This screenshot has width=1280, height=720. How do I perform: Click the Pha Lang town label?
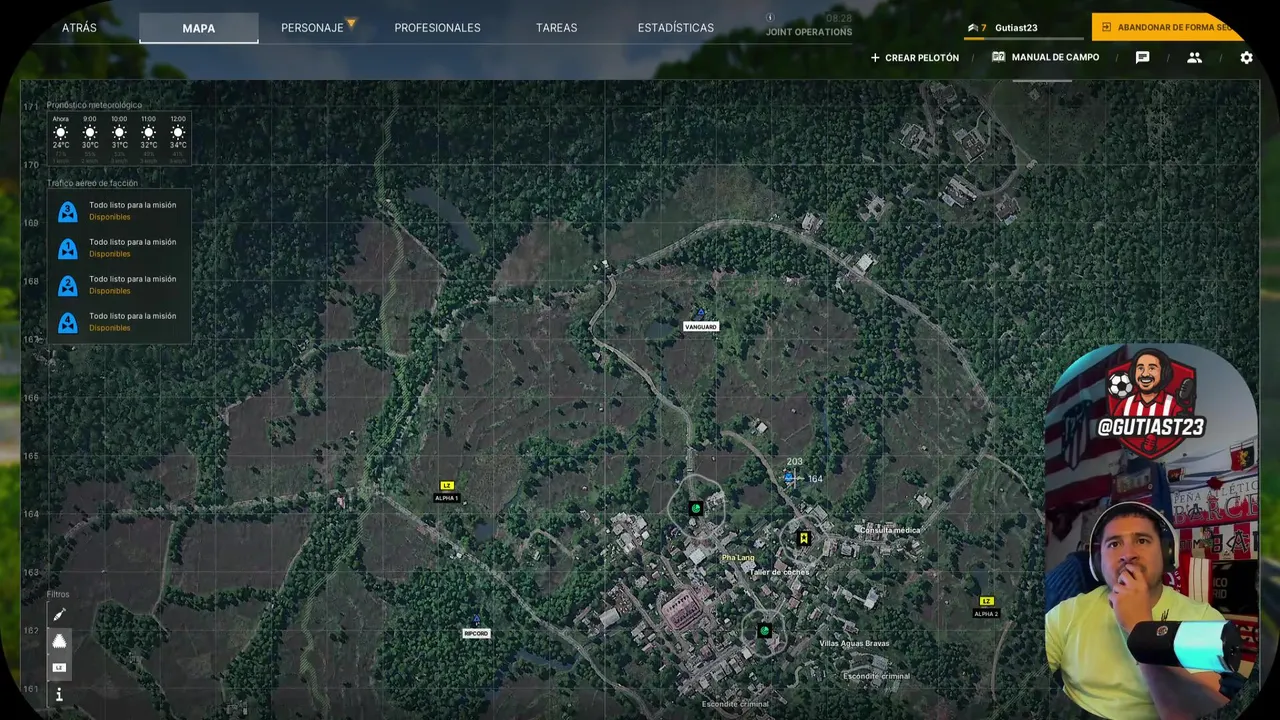(x=738, y=558)
